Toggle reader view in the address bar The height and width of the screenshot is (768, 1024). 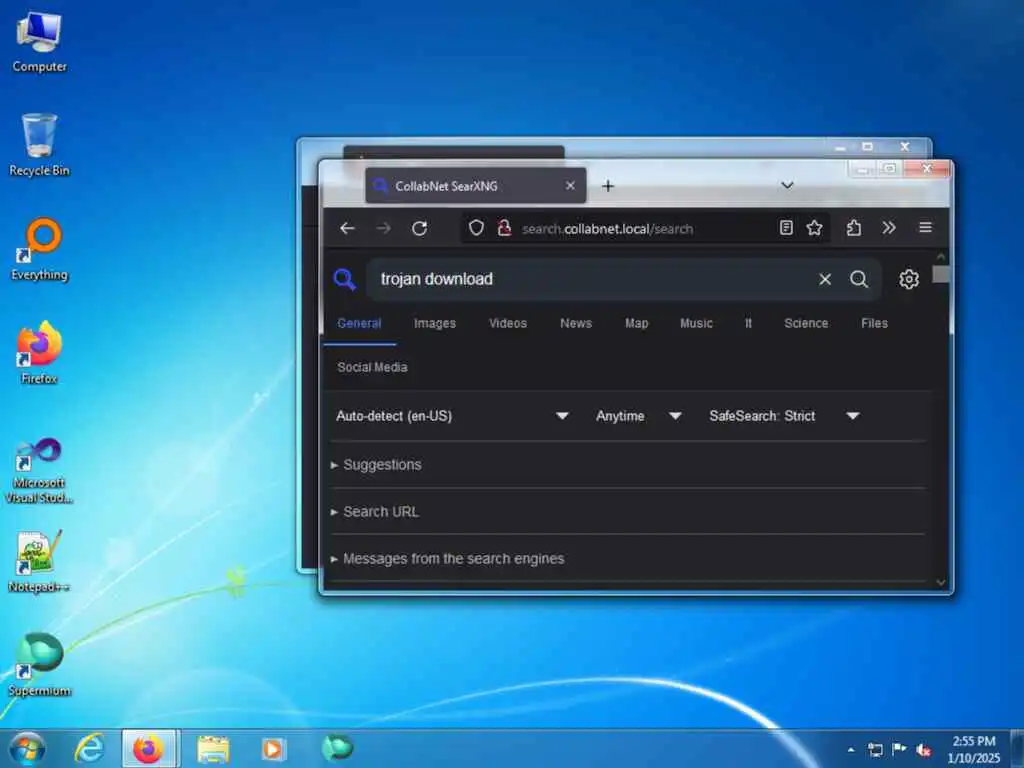(786, 227)
